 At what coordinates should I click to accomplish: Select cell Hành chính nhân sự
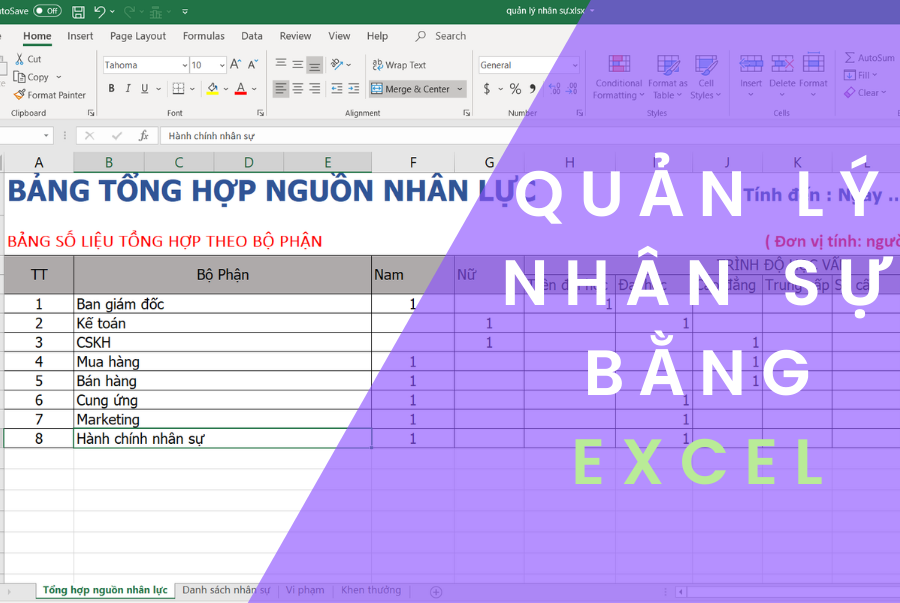(x=223, y=439)
